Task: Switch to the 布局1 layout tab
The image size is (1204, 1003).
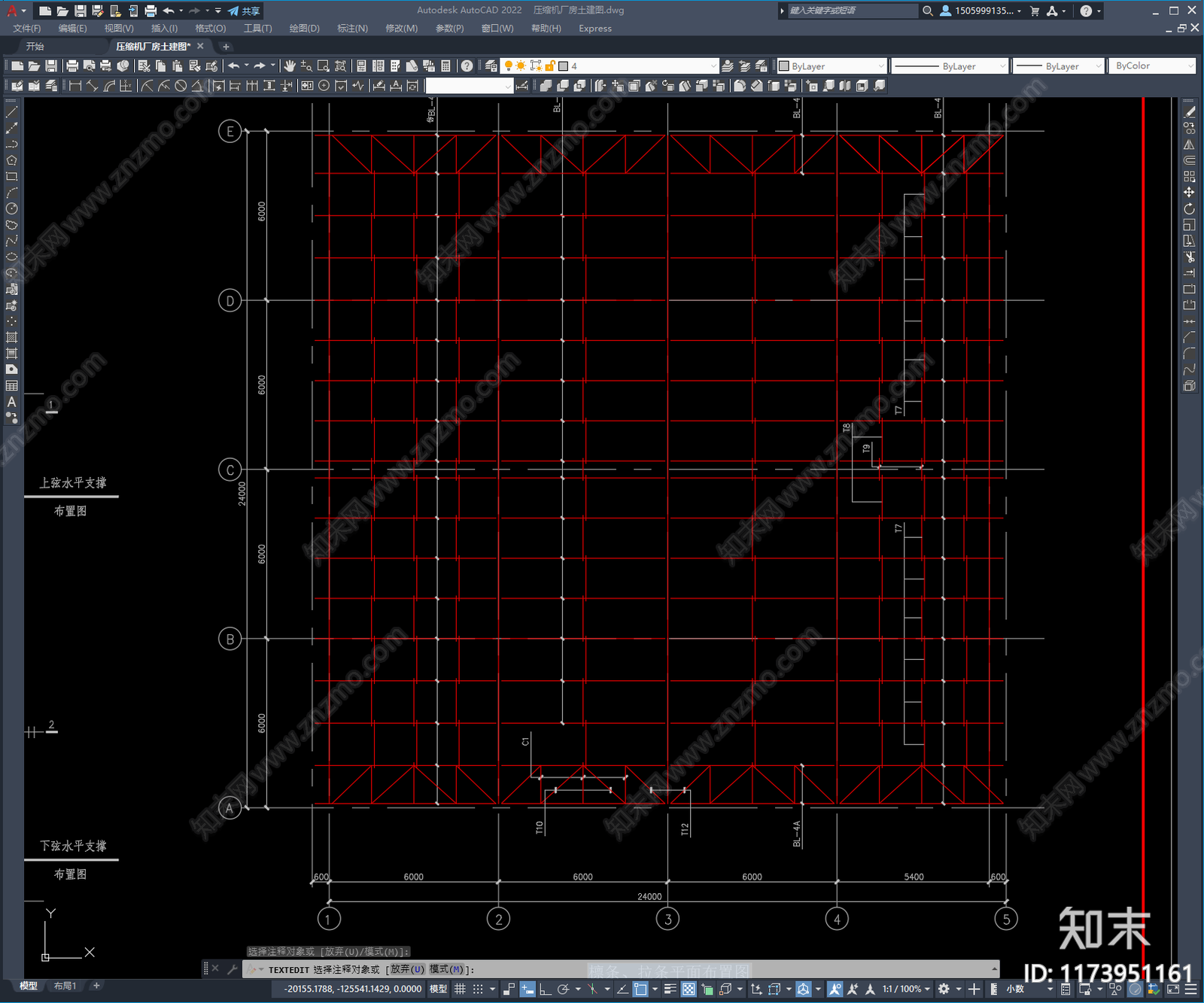Action: 65,986
